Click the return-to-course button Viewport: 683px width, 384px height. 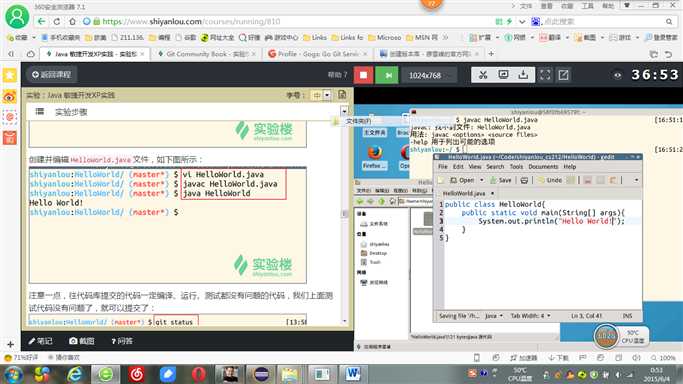tap(52, 74)
